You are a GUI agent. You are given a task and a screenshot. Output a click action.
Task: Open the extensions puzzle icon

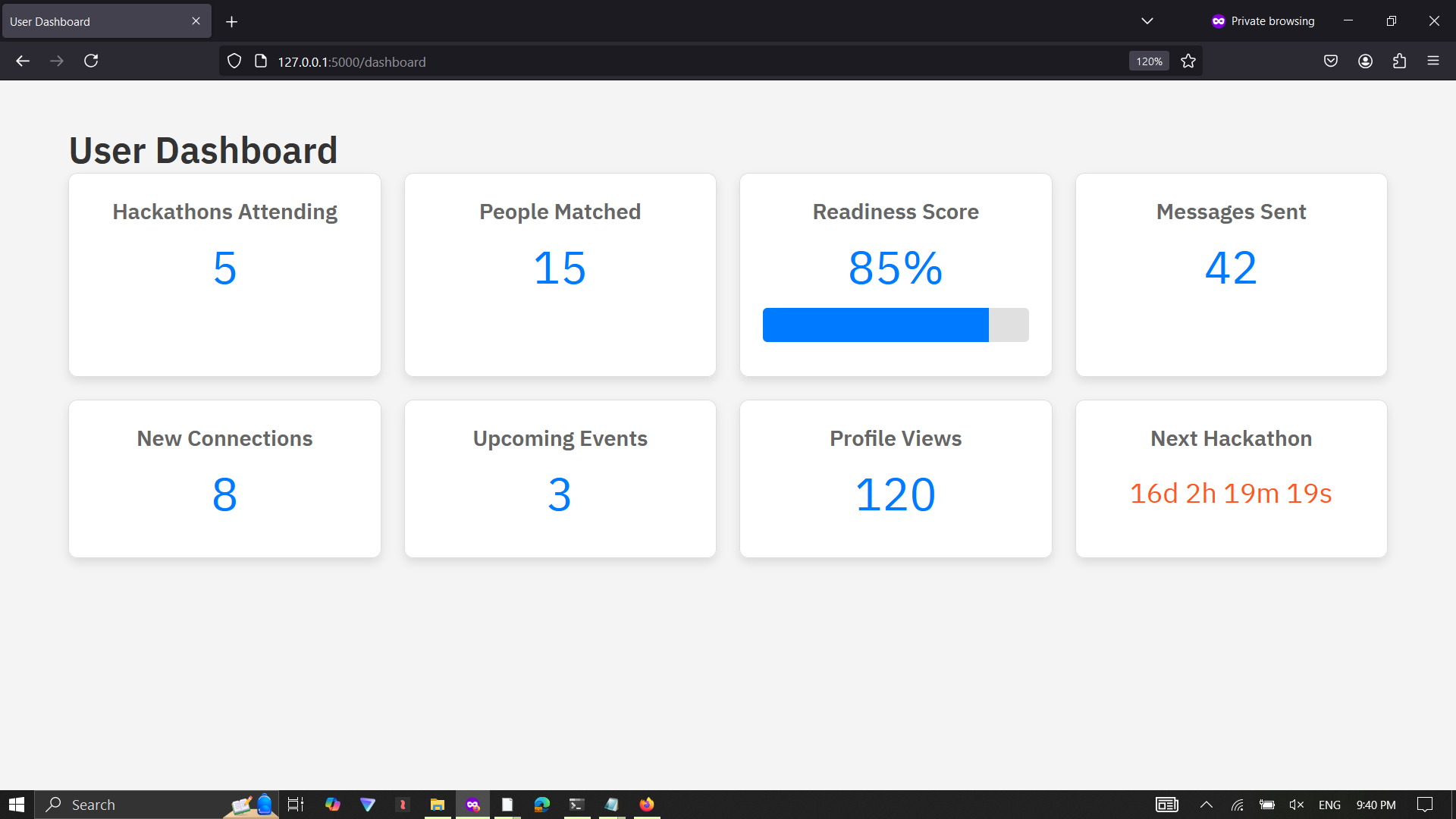[1399, 61]
